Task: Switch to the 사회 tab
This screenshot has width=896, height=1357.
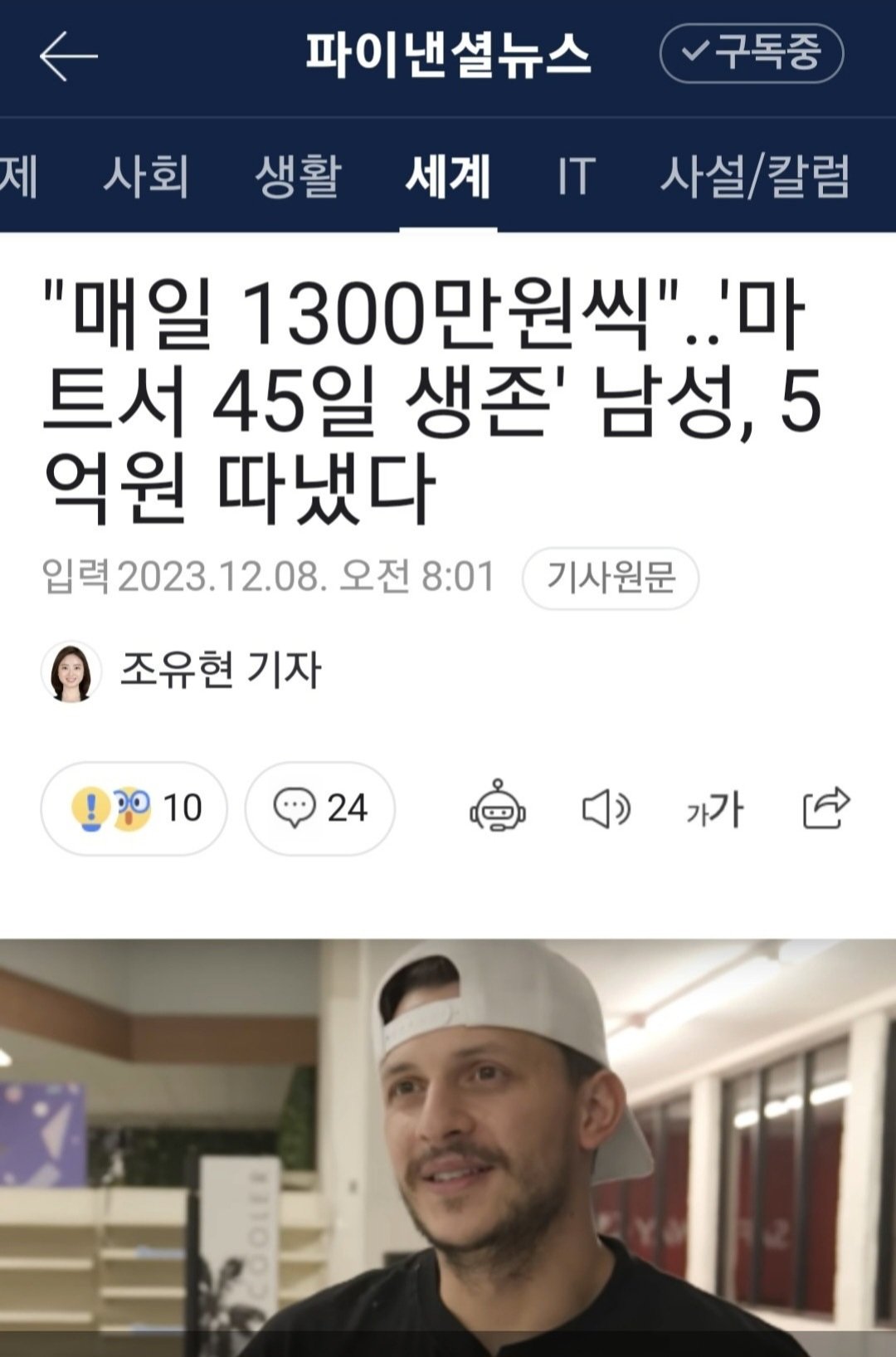Action: tap(146, 176)
